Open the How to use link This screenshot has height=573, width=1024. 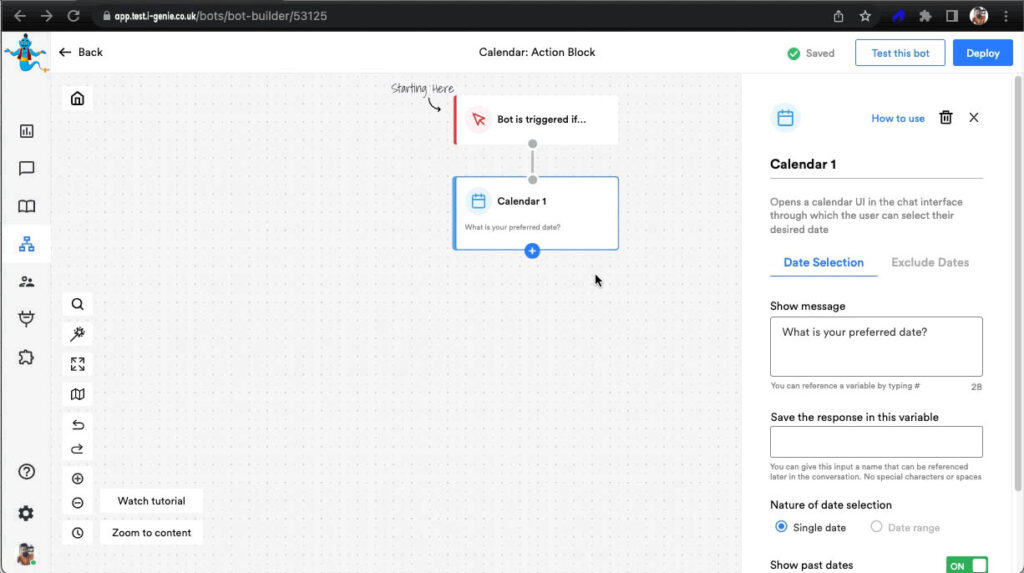898,118
